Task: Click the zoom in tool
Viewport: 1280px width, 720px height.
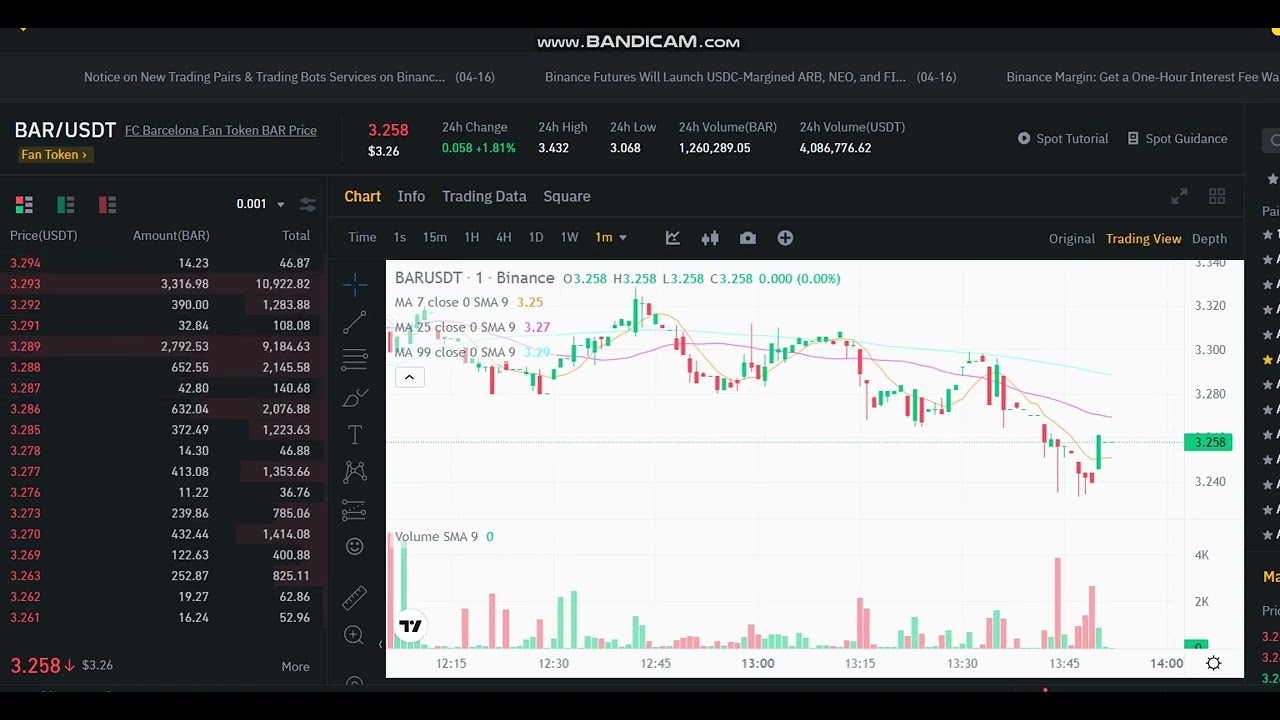Action: tap(353, 635)
